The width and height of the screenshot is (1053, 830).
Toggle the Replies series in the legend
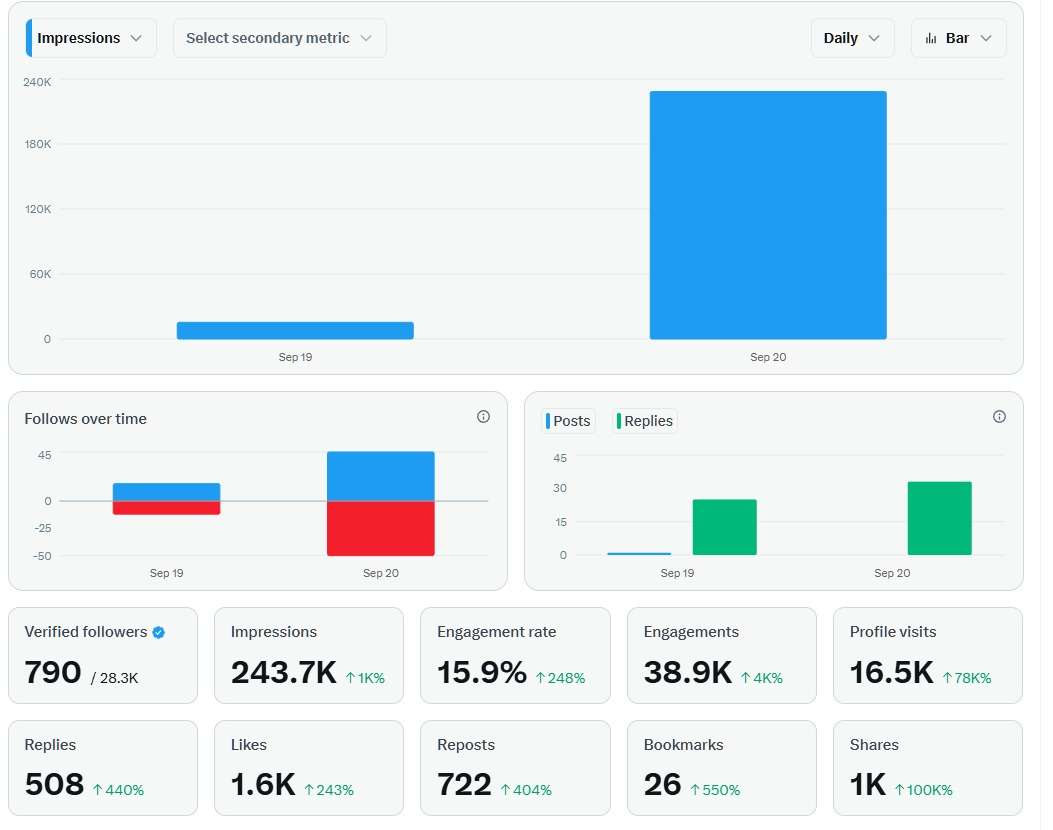[645, 421]
